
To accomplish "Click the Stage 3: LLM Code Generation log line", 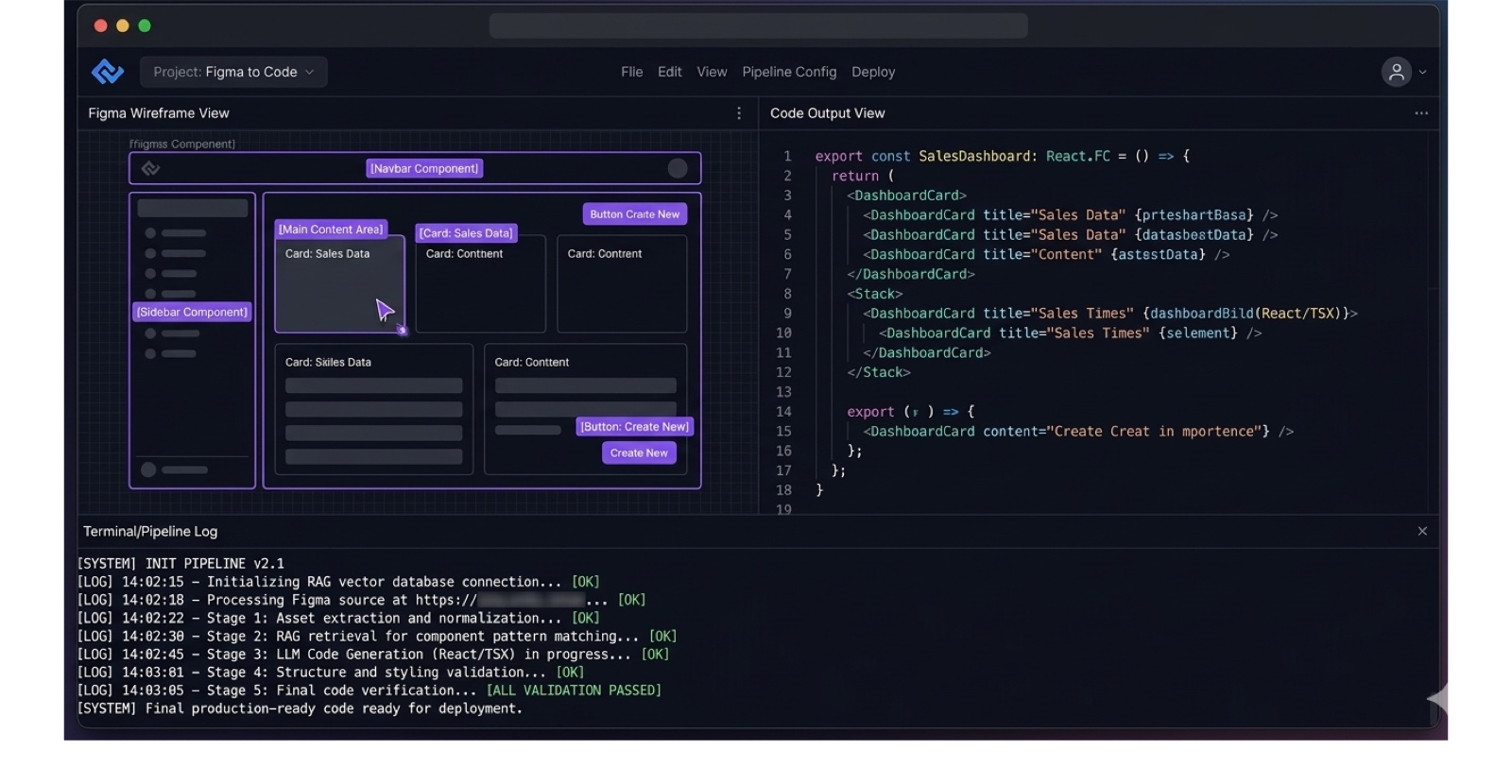I will [372, 654].
